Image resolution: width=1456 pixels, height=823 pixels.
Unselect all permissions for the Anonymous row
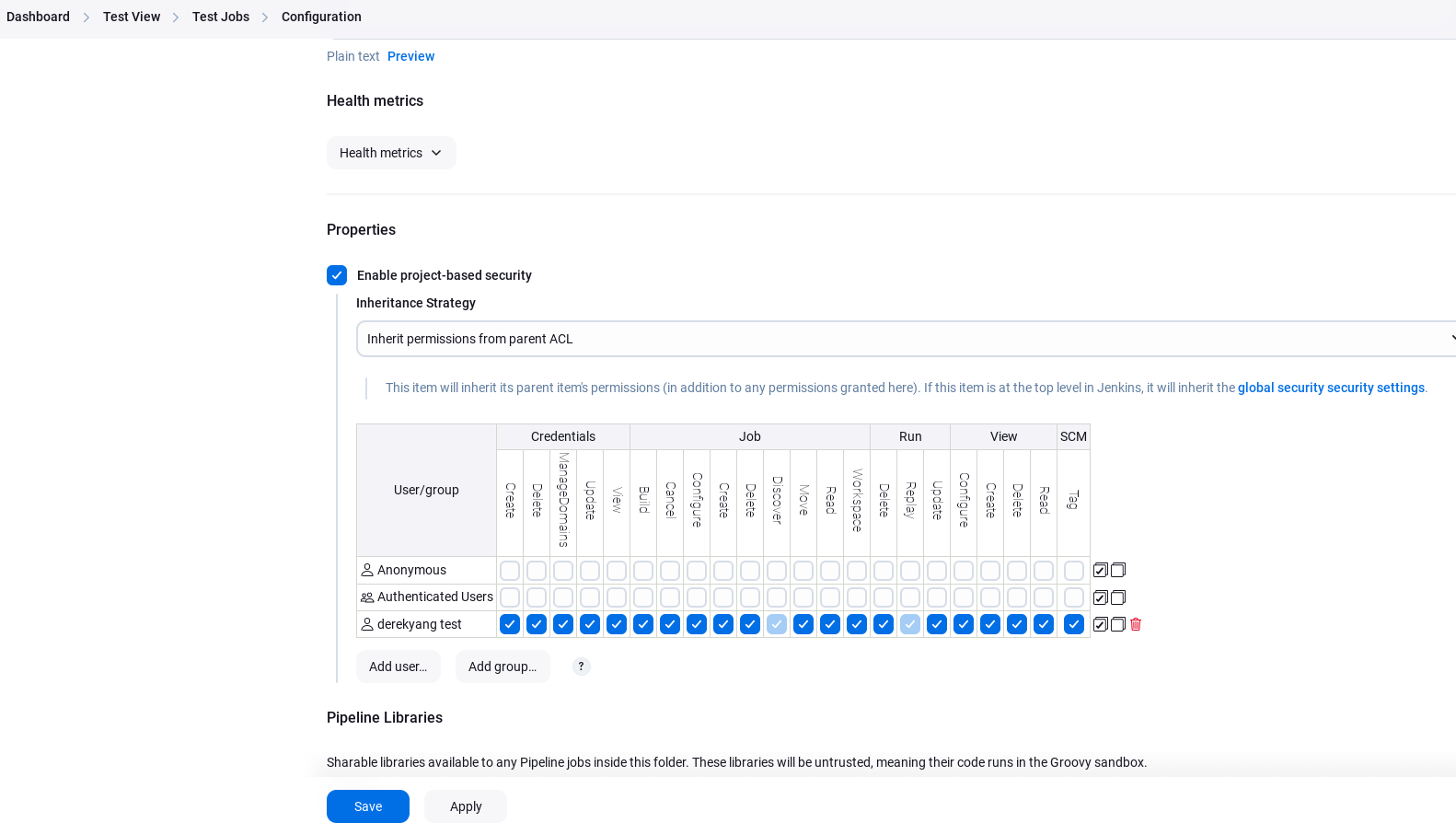1118,571
